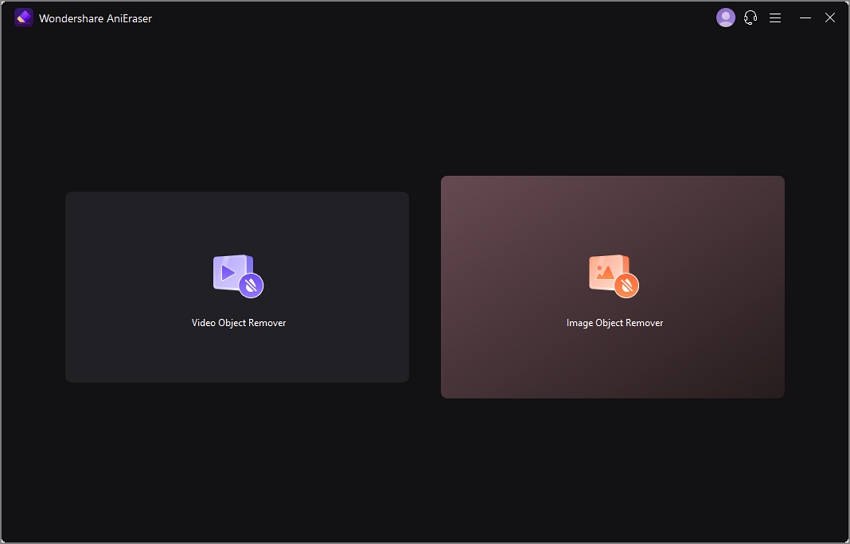Click the Image Object Remover label
Image resolution: width=850 pixels, height=544 pixels.
[x=615, y=323]
